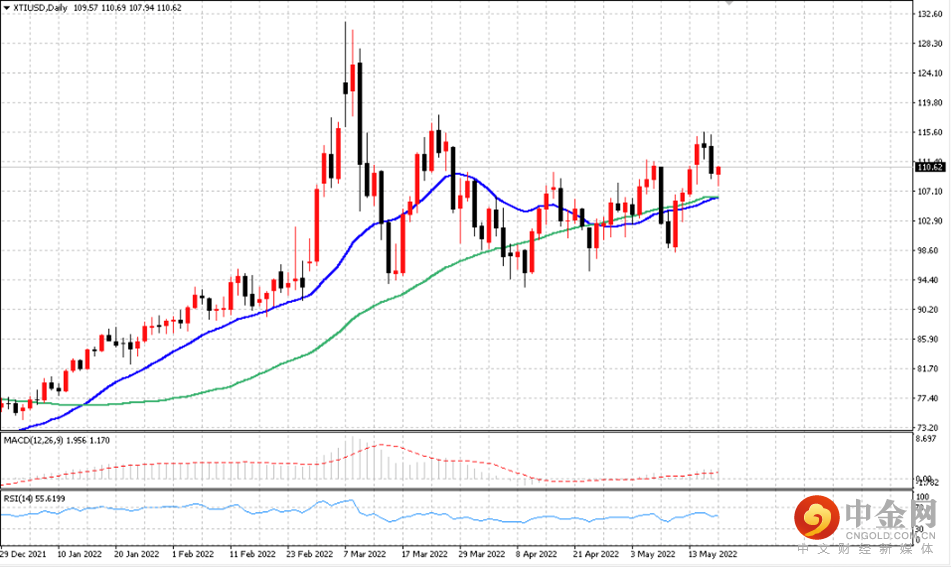The image size is (951, 567).
Task: Click the chart shift triangle marker at top
Action: [727, 4]
